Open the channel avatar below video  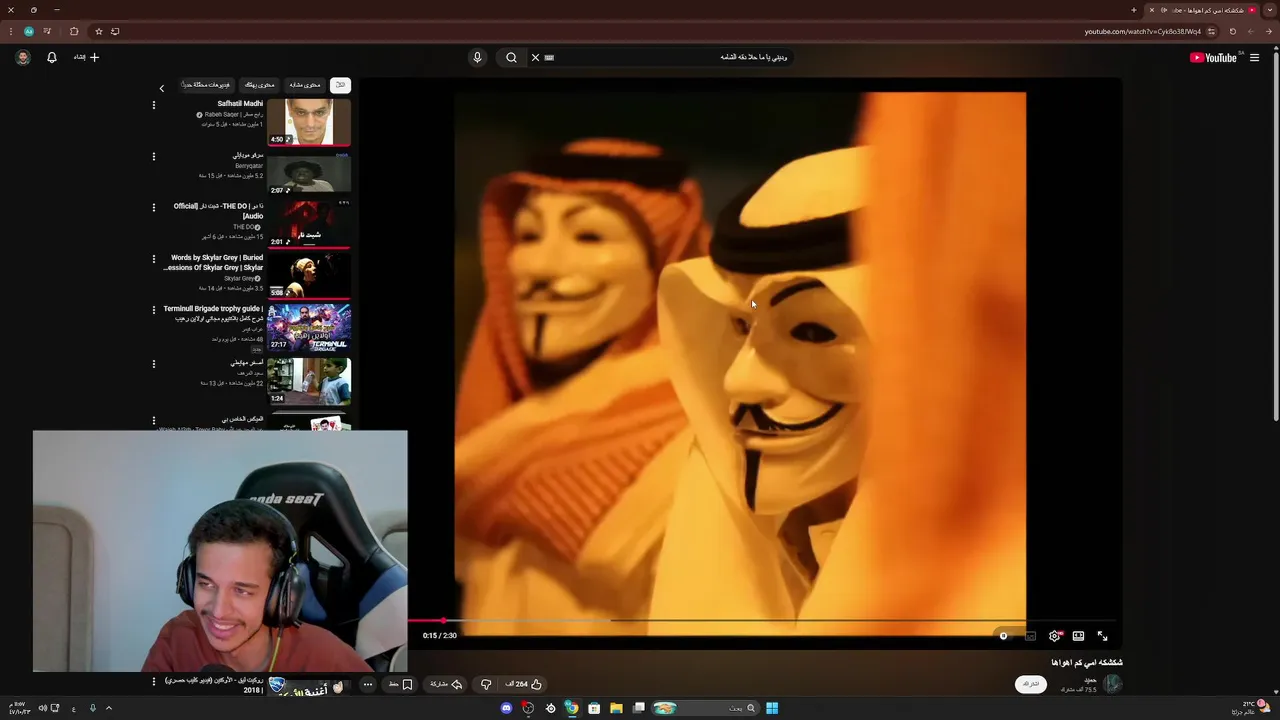1112,684
